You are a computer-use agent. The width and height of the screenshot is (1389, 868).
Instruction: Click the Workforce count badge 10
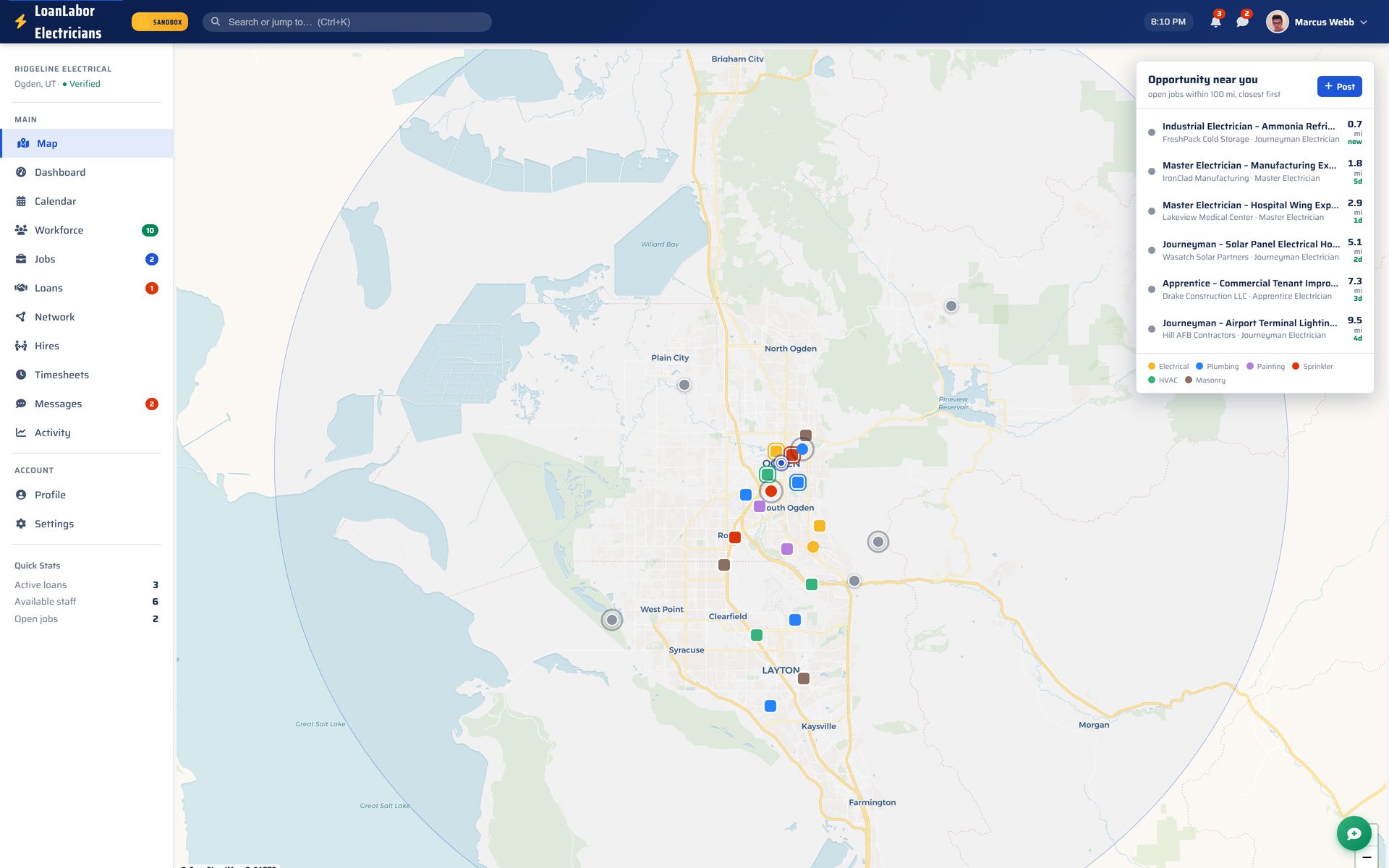[150, 230]
